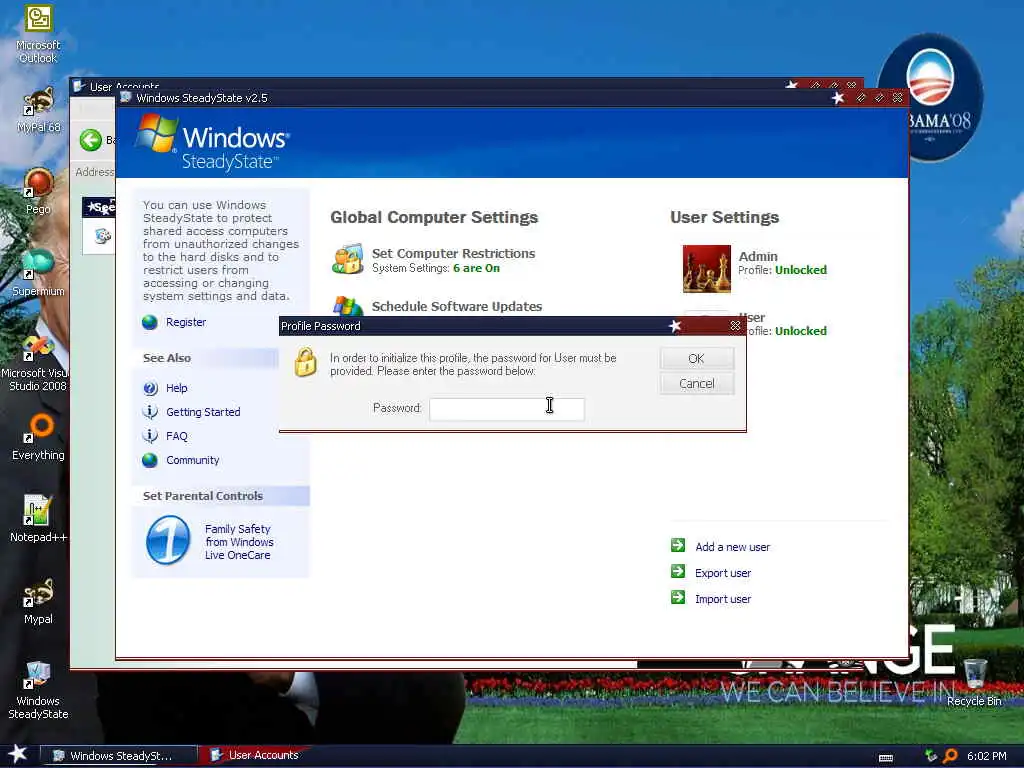Open the FAQ link

pos(176,436)
